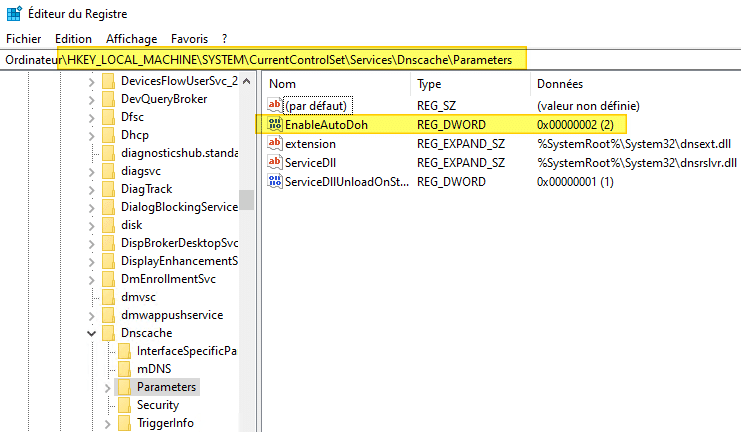741x432 pixels.
Task: Expand the Dfsc key
Action: [92, 118]
